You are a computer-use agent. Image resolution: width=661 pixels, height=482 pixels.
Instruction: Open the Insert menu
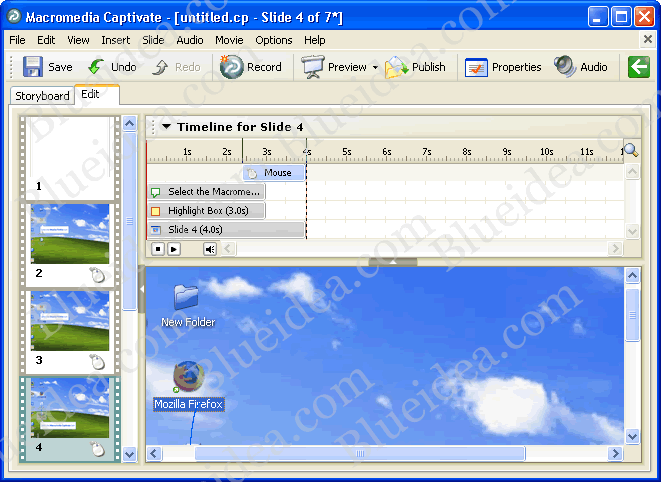pos(116,40)
